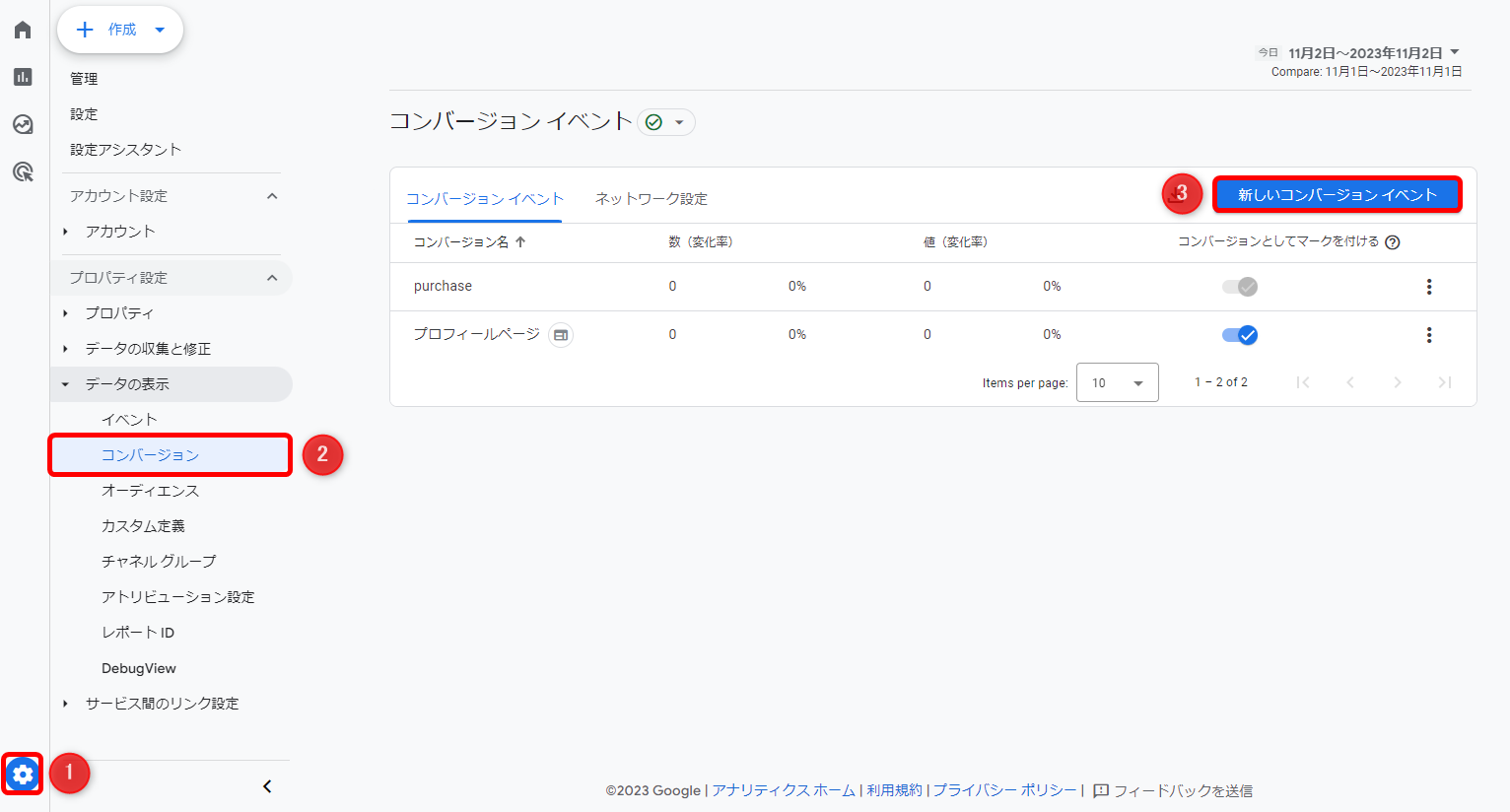Open the プライバシー ポリシー link

click(1004, 790)
